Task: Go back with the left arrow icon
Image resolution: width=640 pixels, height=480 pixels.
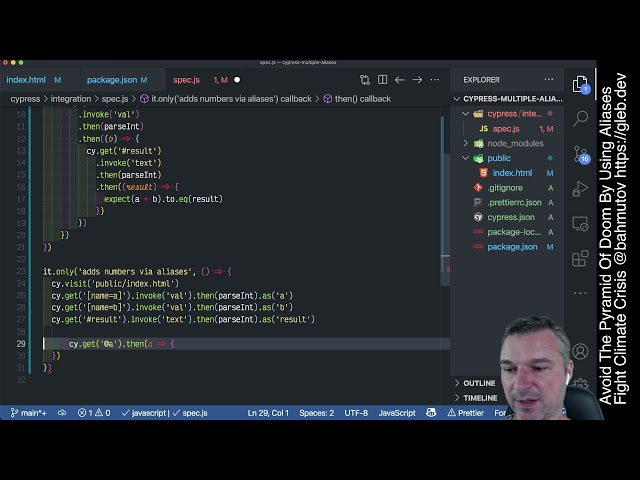Action: (x=400, y=80)
